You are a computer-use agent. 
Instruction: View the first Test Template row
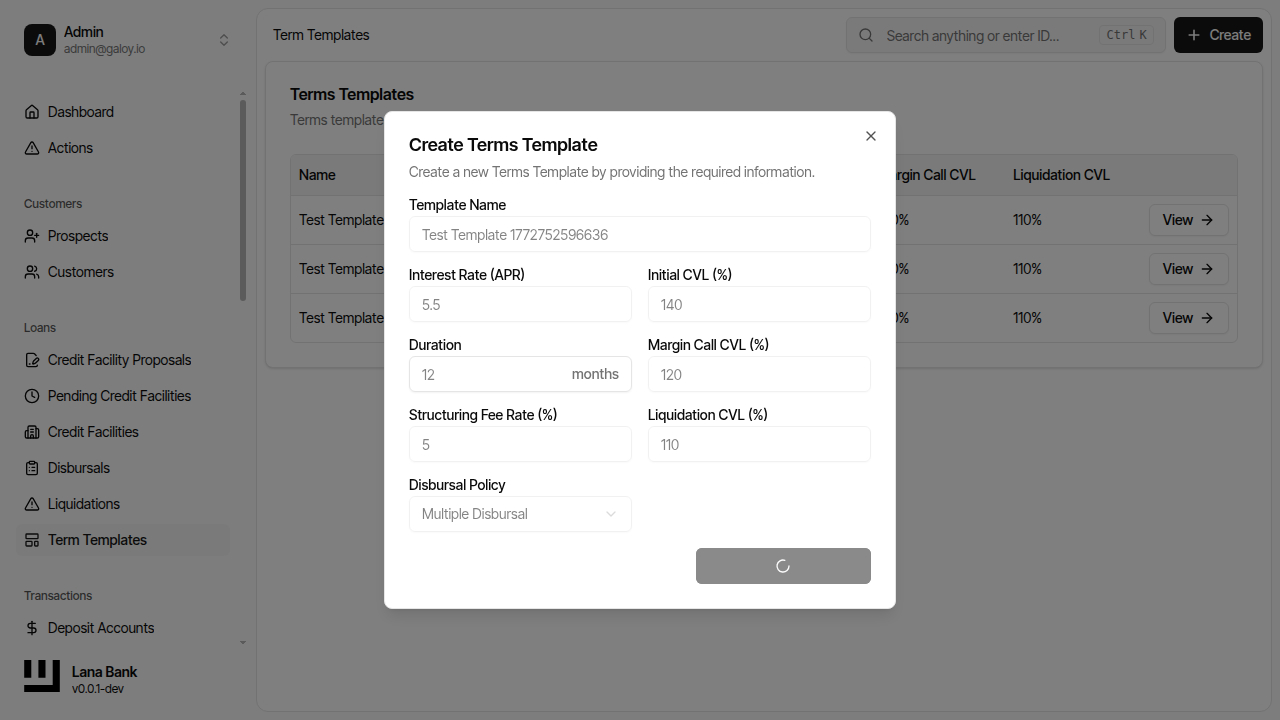pos(1188,219)
